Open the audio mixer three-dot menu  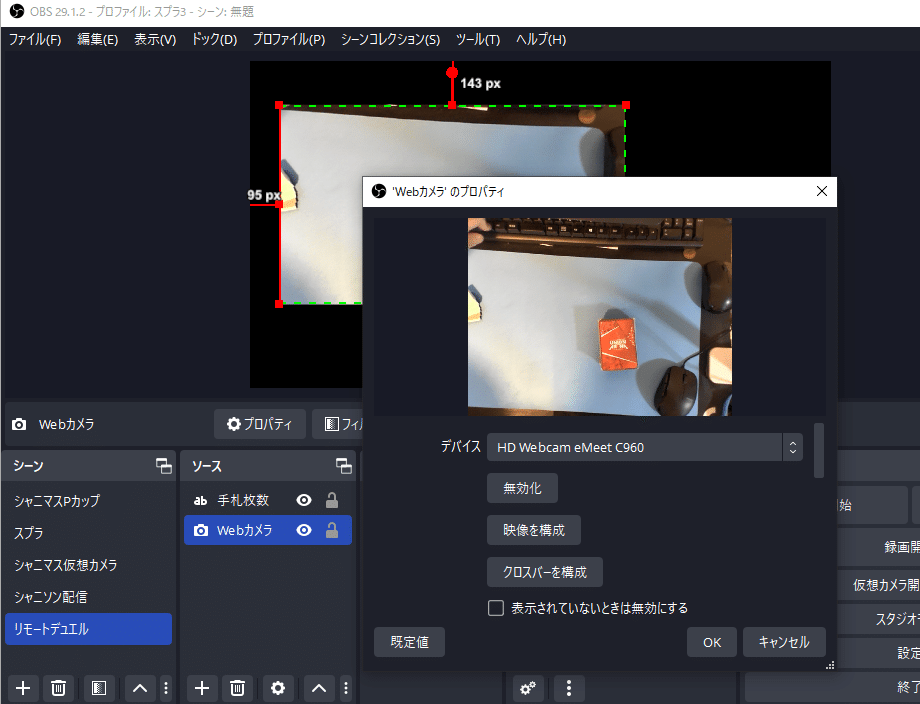coord(569,688)
